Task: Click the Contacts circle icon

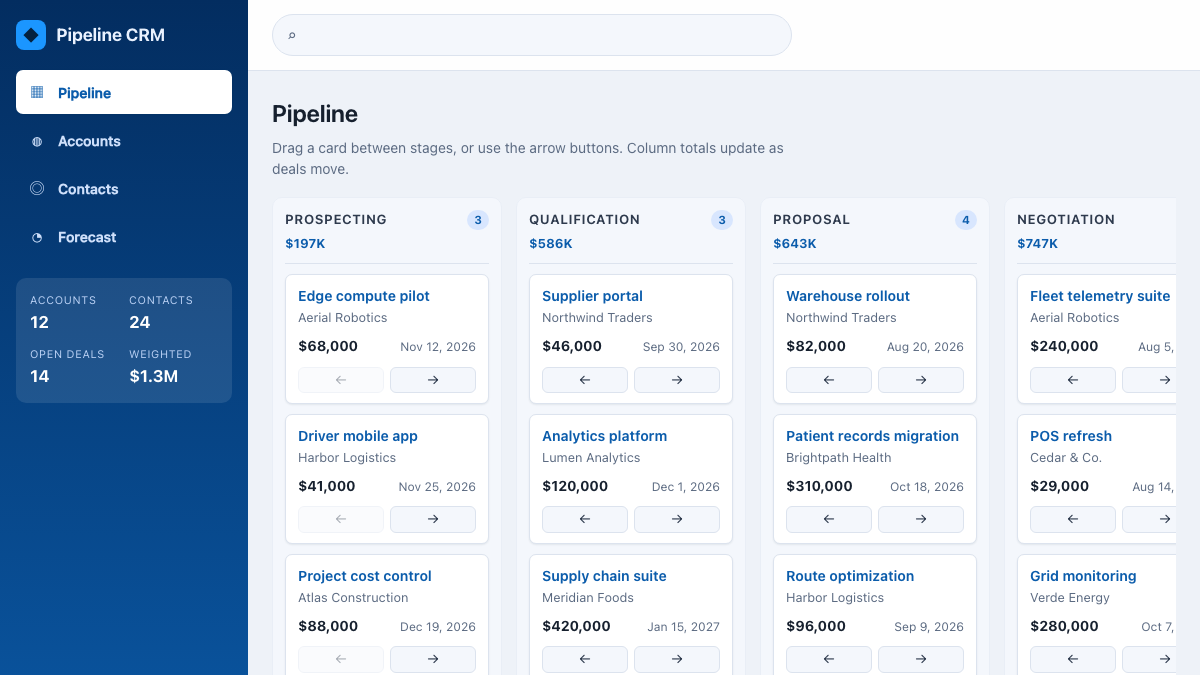Action: click(x=37, y=188)
